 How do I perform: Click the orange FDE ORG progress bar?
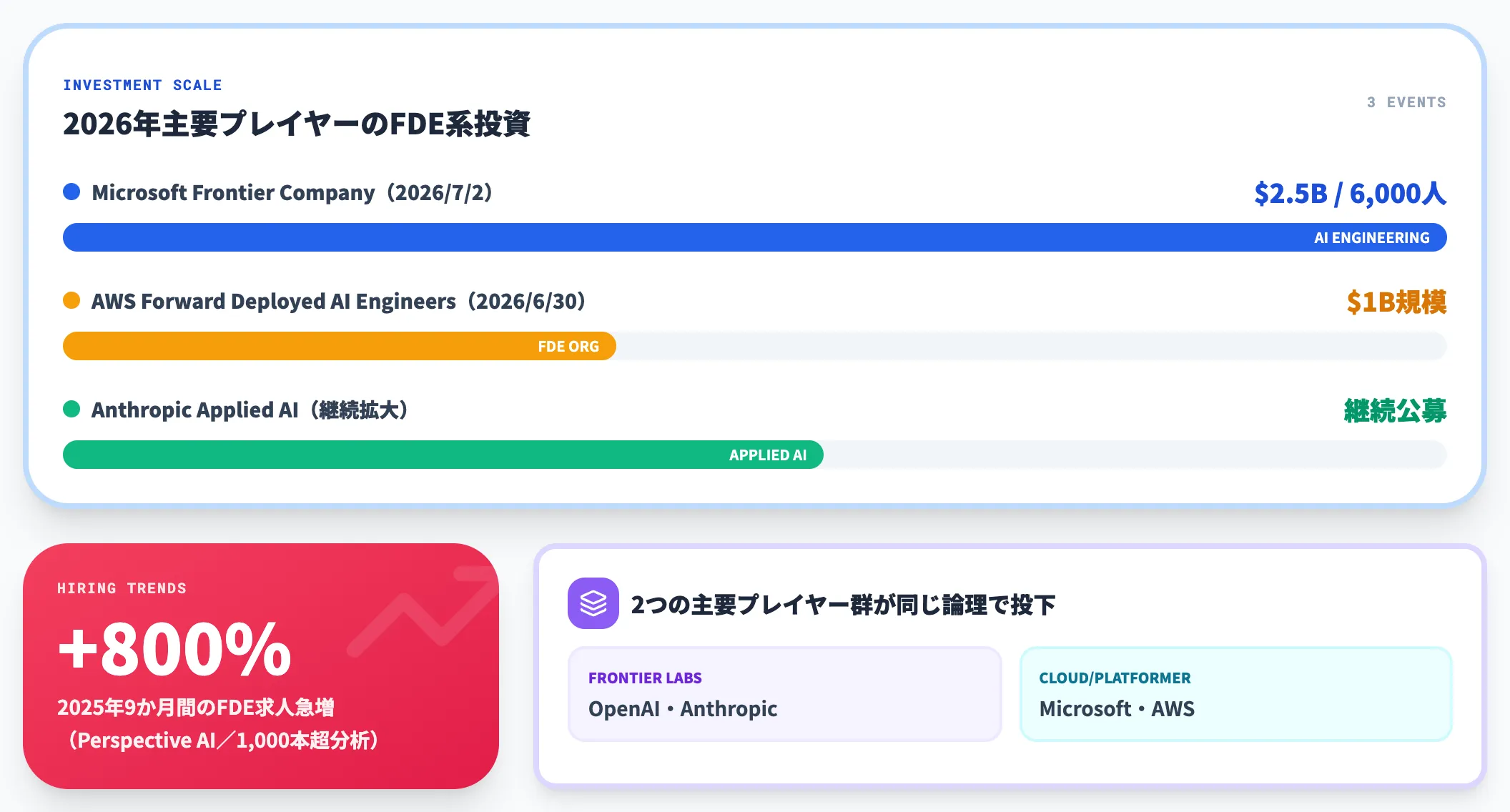tap(340, 346)
